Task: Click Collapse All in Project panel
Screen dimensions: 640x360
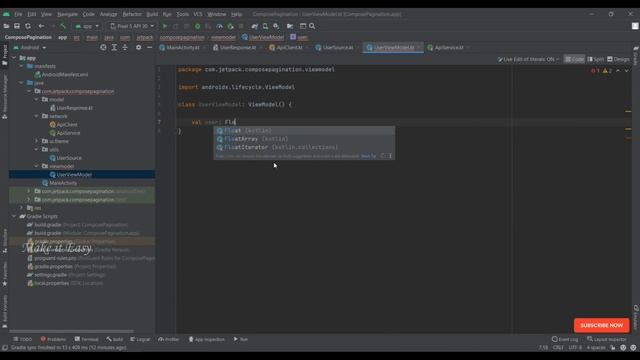Action: [125, 47]
